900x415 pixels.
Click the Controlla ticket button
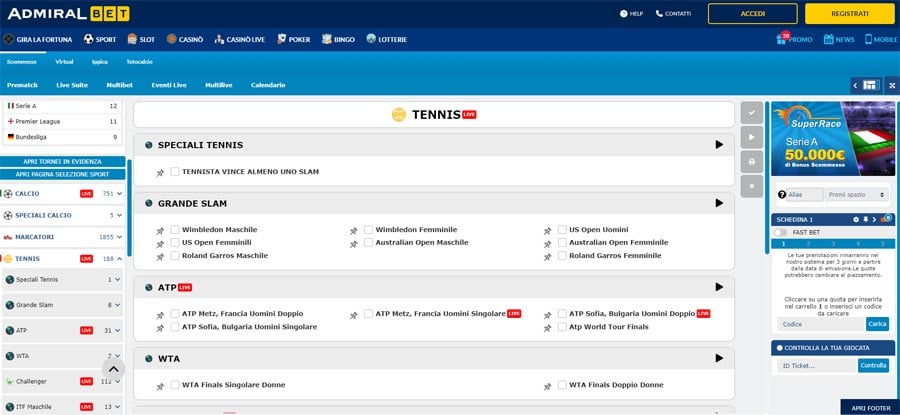[874, 366]
